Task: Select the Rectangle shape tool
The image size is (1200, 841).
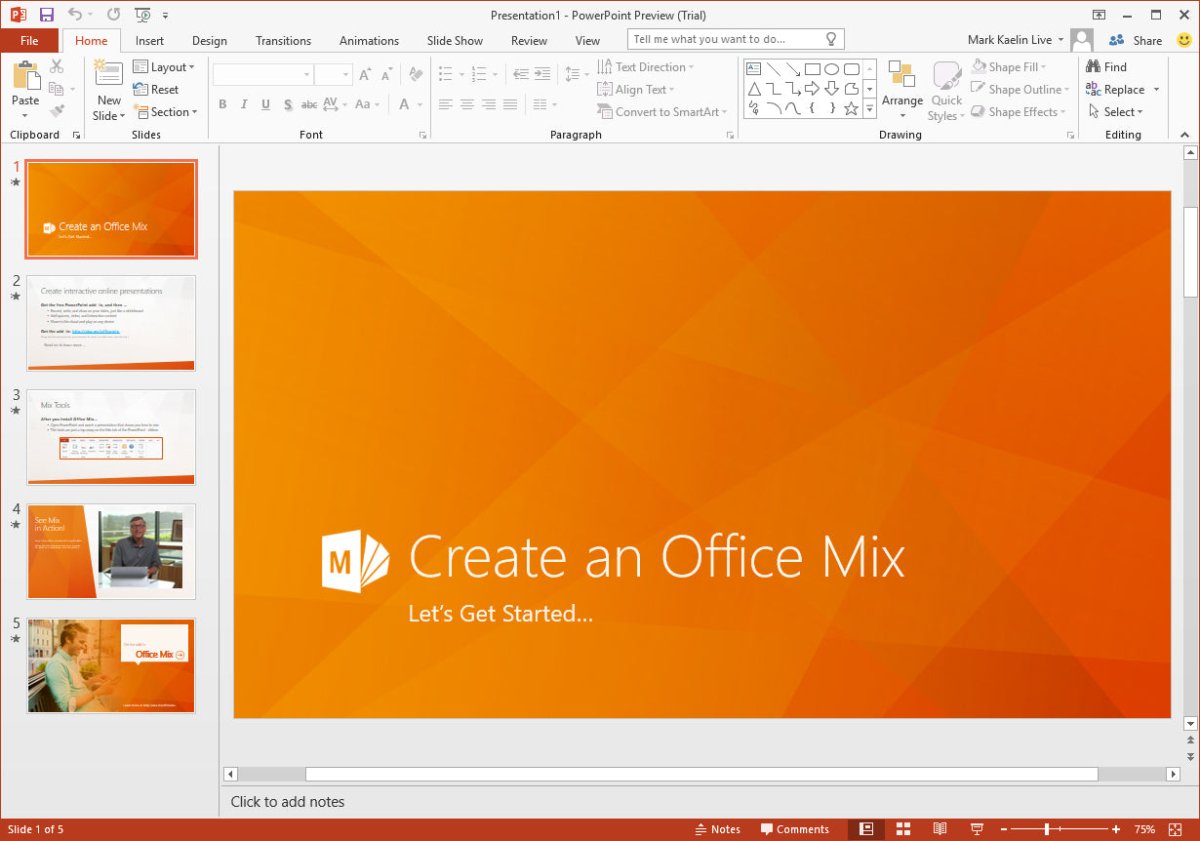Action: coord(813,68)
